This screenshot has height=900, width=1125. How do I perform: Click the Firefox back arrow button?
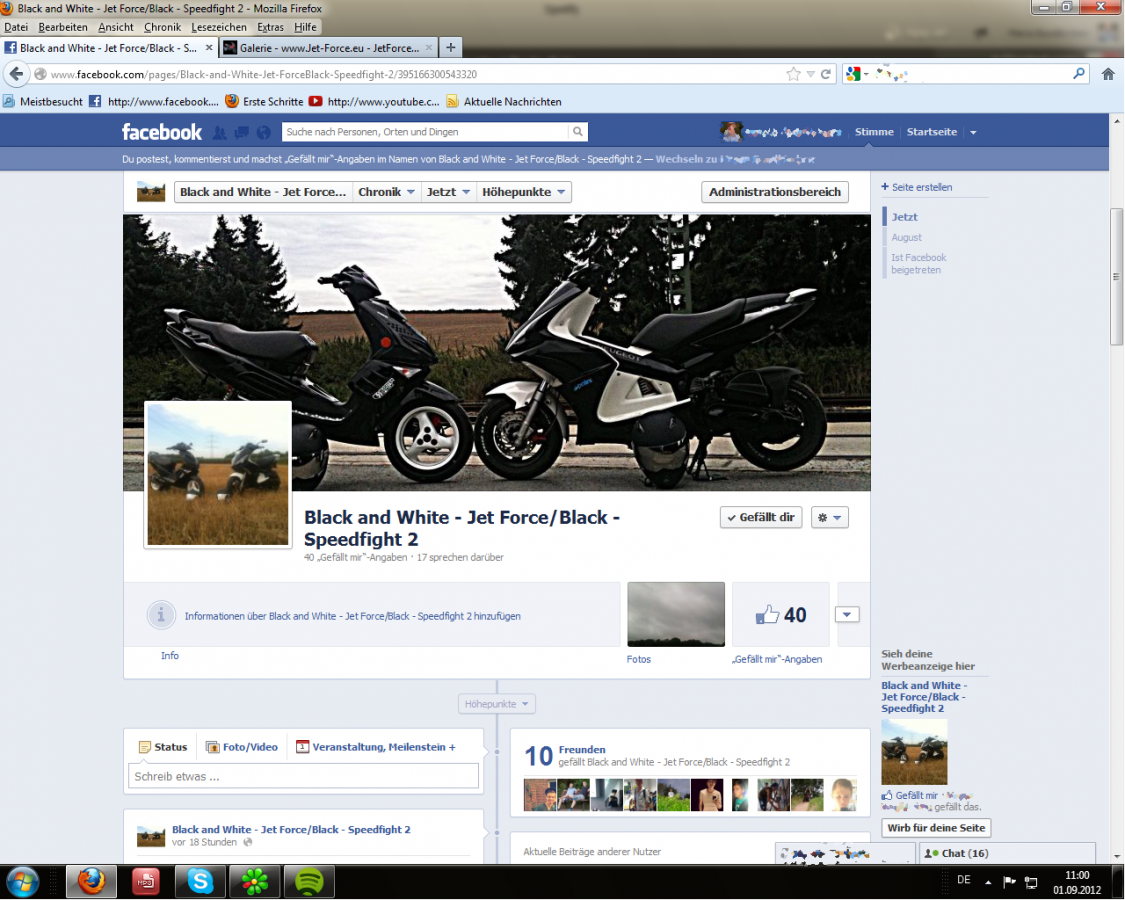click(x=16, y=74)
